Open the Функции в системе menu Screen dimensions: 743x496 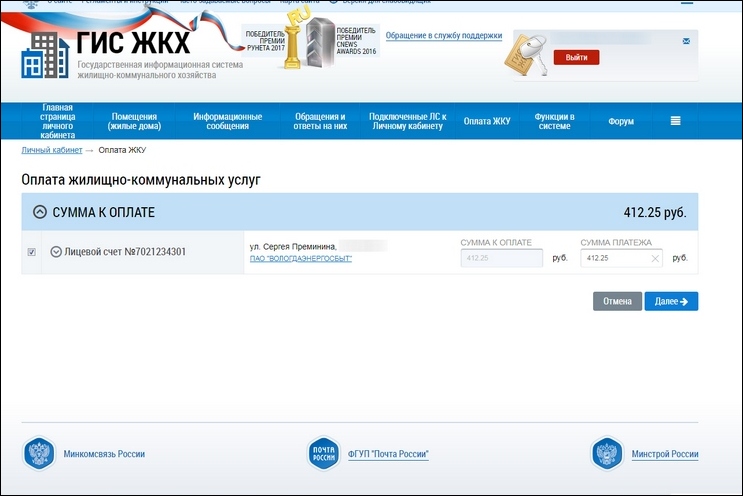click(x=554, y=121)
